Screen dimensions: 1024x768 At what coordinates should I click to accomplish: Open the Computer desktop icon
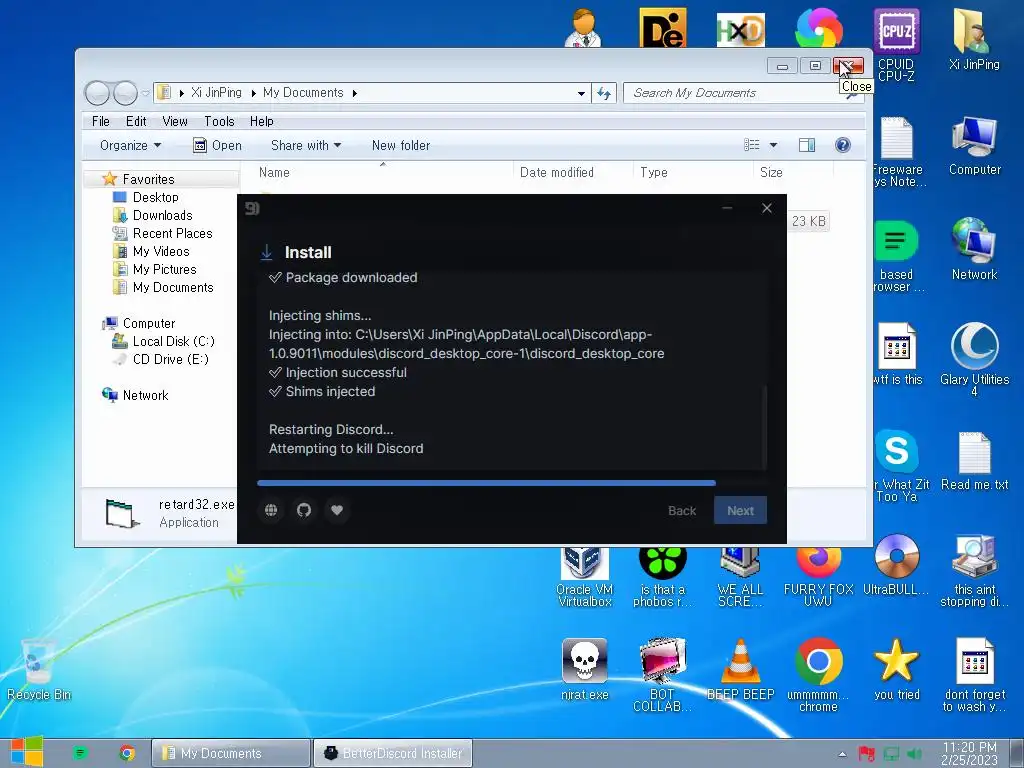tap(974, 145)
